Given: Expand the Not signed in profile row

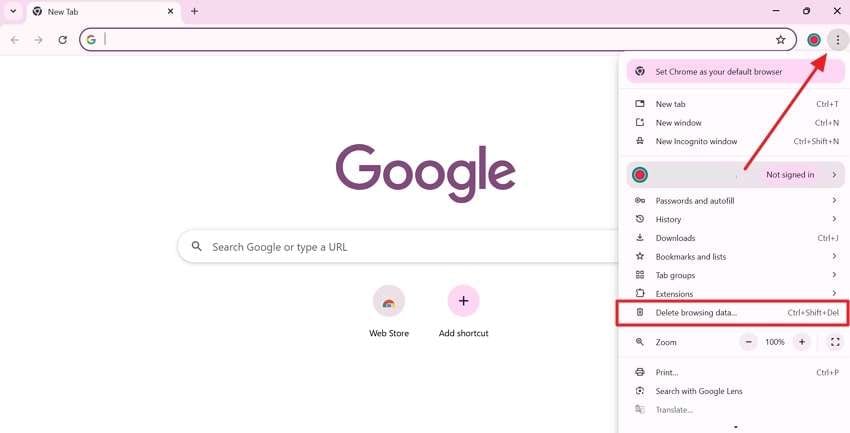Looking at the screenshot, I should (x=736, y=175).
